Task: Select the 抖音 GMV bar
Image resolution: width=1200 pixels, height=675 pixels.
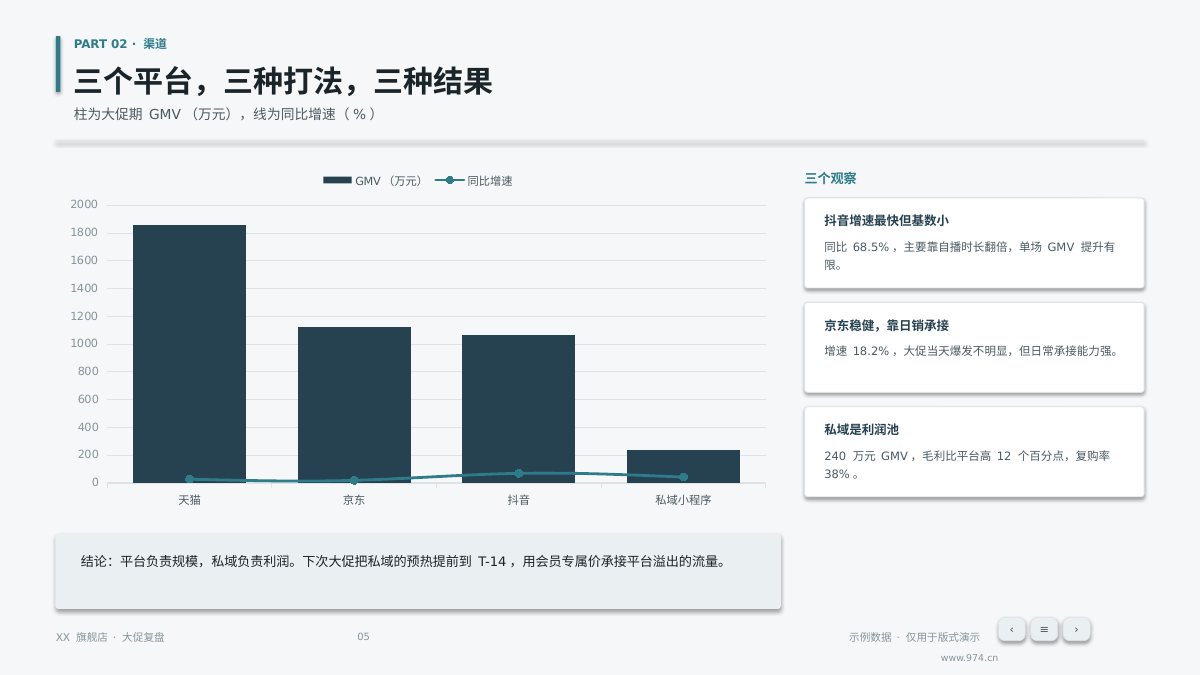Action: (518, 409)
